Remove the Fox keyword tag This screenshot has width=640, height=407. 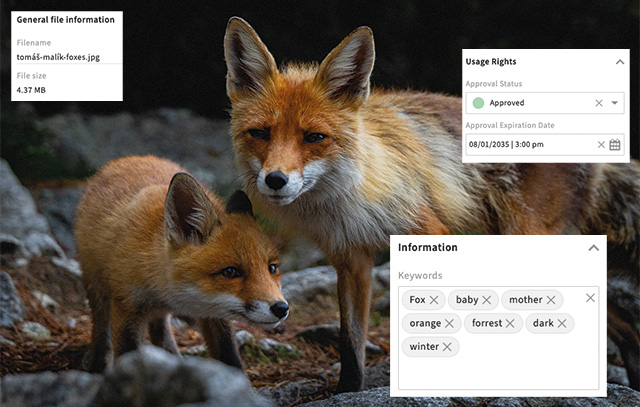(x=434, y=300)
